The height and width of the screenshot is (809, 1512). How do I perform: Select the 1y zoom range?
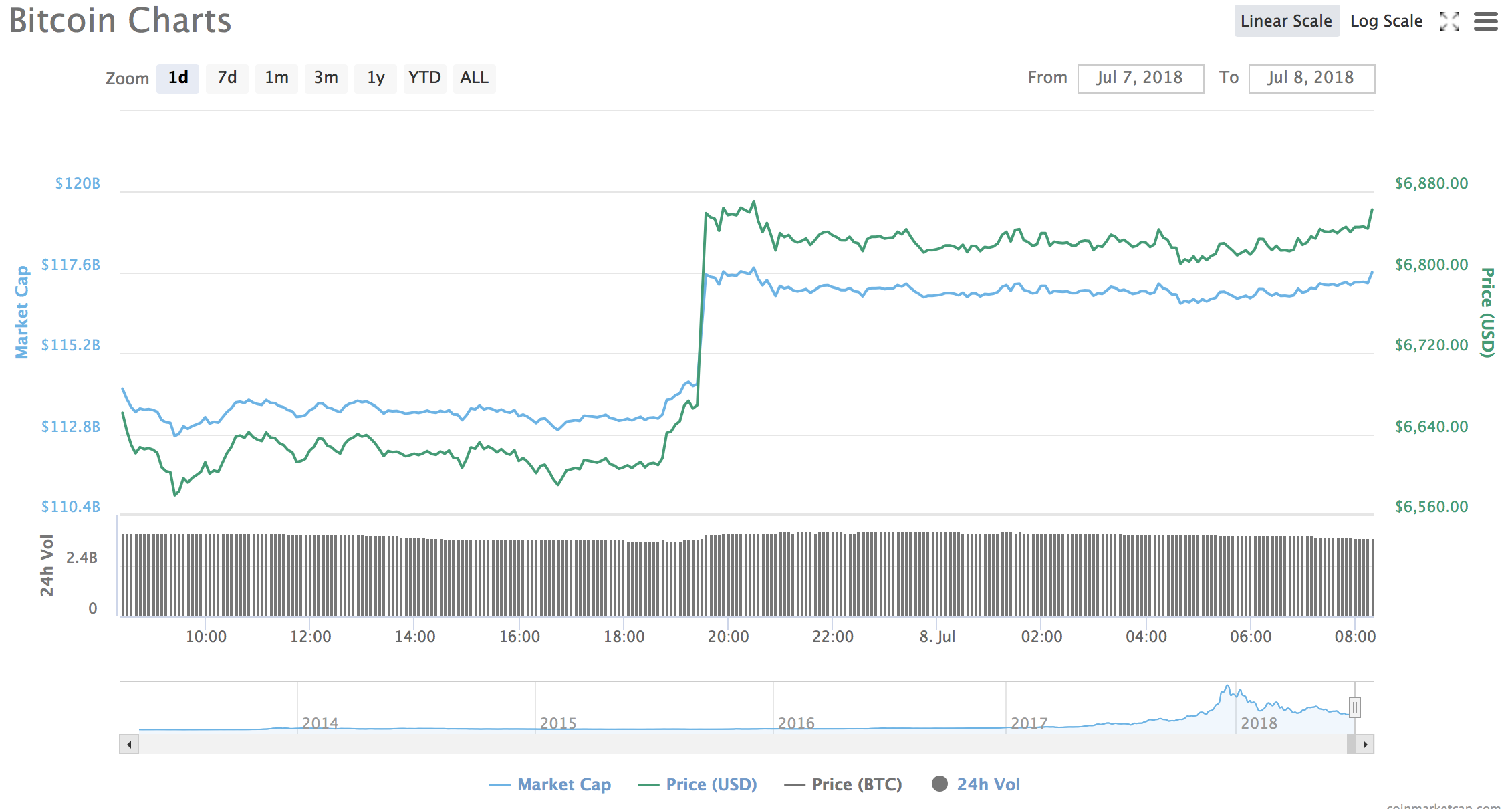pos(376,78)
